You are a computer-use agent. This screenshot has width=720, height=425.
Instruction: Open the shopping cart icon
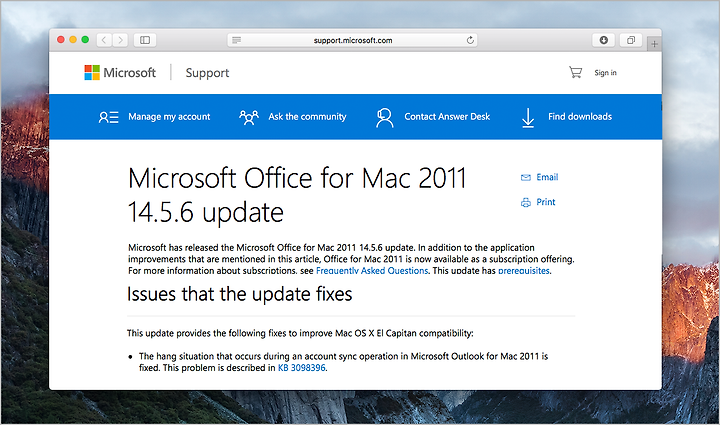pos(575,72)
